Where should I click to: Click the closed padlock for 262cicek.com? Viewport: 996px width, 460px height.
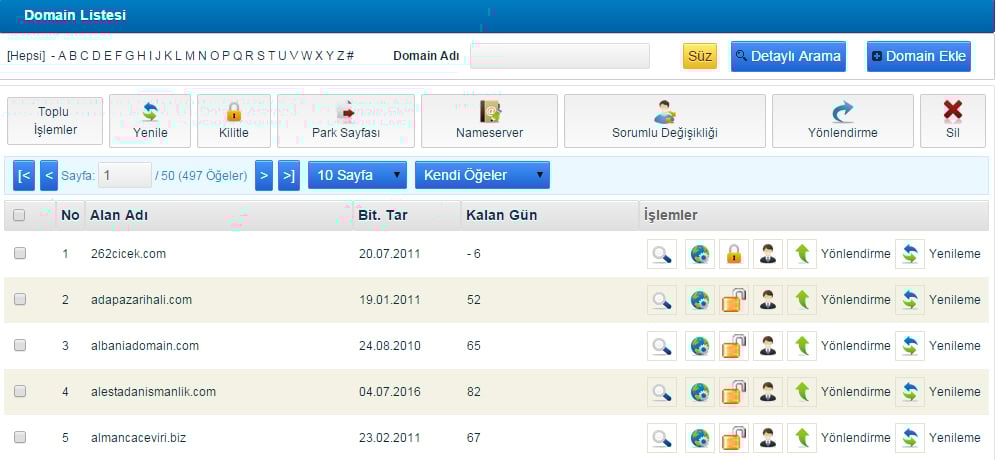pyautogui.click(x=734, y=254)
